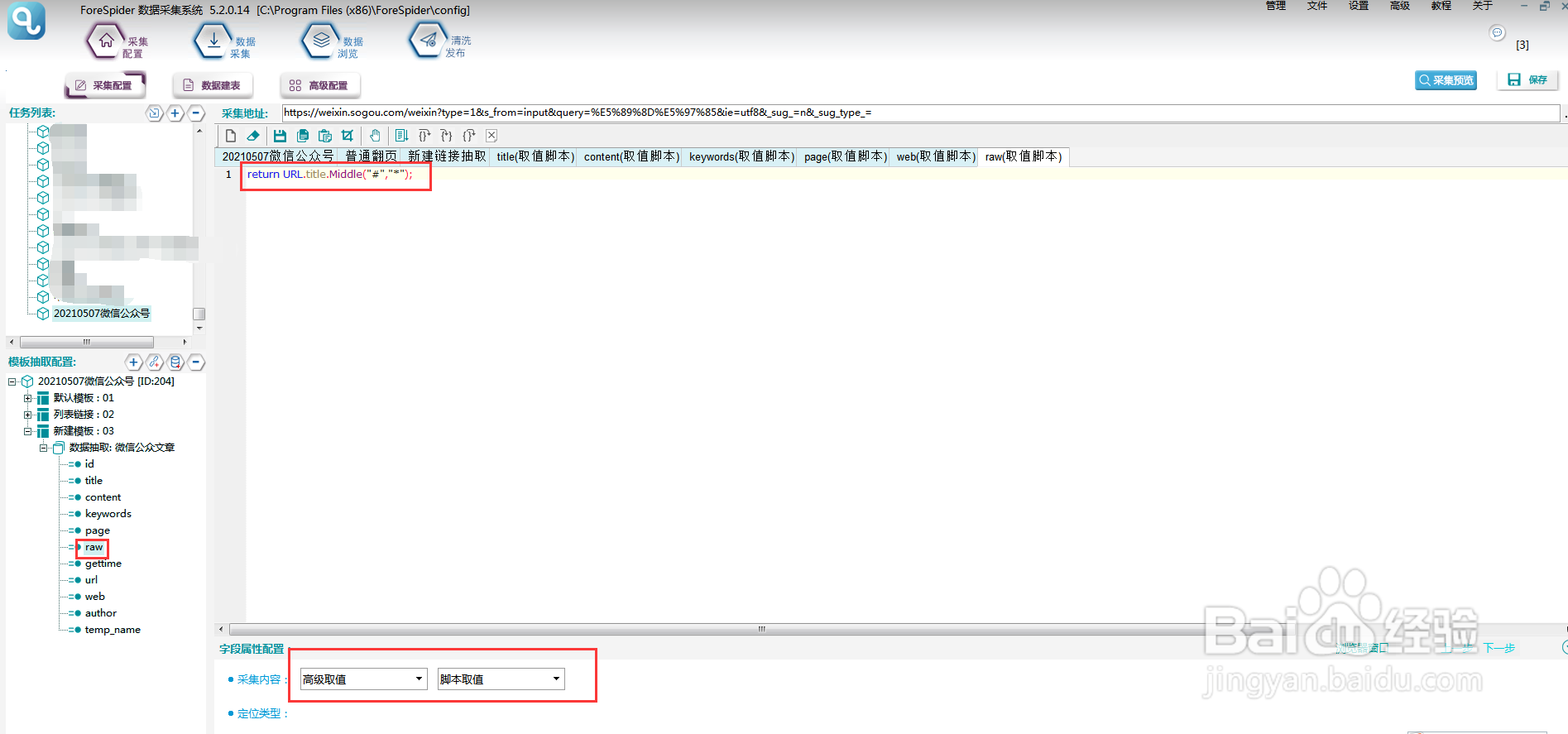Switch to the title(取值脚本) tab
The width and height of the screenshot is (1568, 734).
(x=535, y=156)
